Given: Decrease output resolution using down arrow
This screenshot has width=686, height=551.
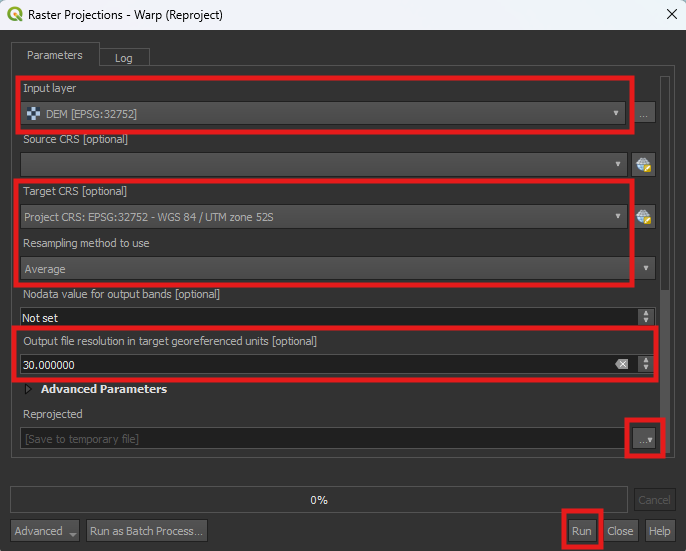Looking at the screenshot, I should click(x=645, y=370).
